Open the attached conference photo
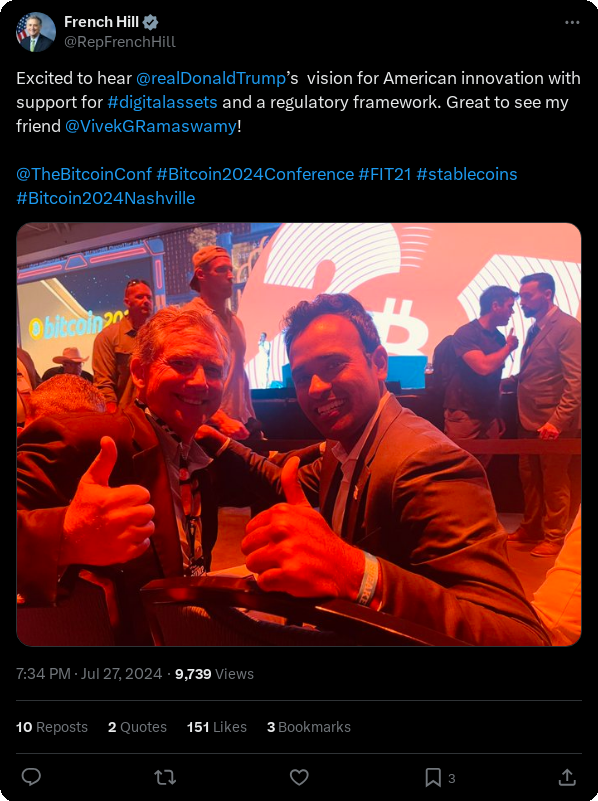Viewport: 598px width, 801px height. tap(299, 435)
